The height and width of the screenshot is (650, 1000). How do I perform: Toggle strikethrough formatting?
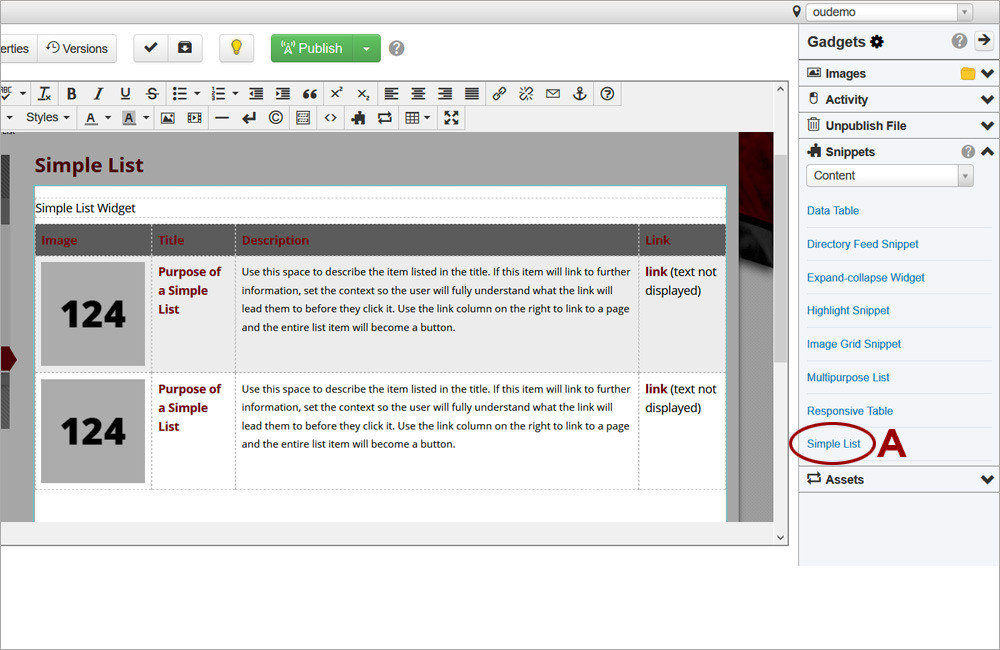click(x=152, y=94)
